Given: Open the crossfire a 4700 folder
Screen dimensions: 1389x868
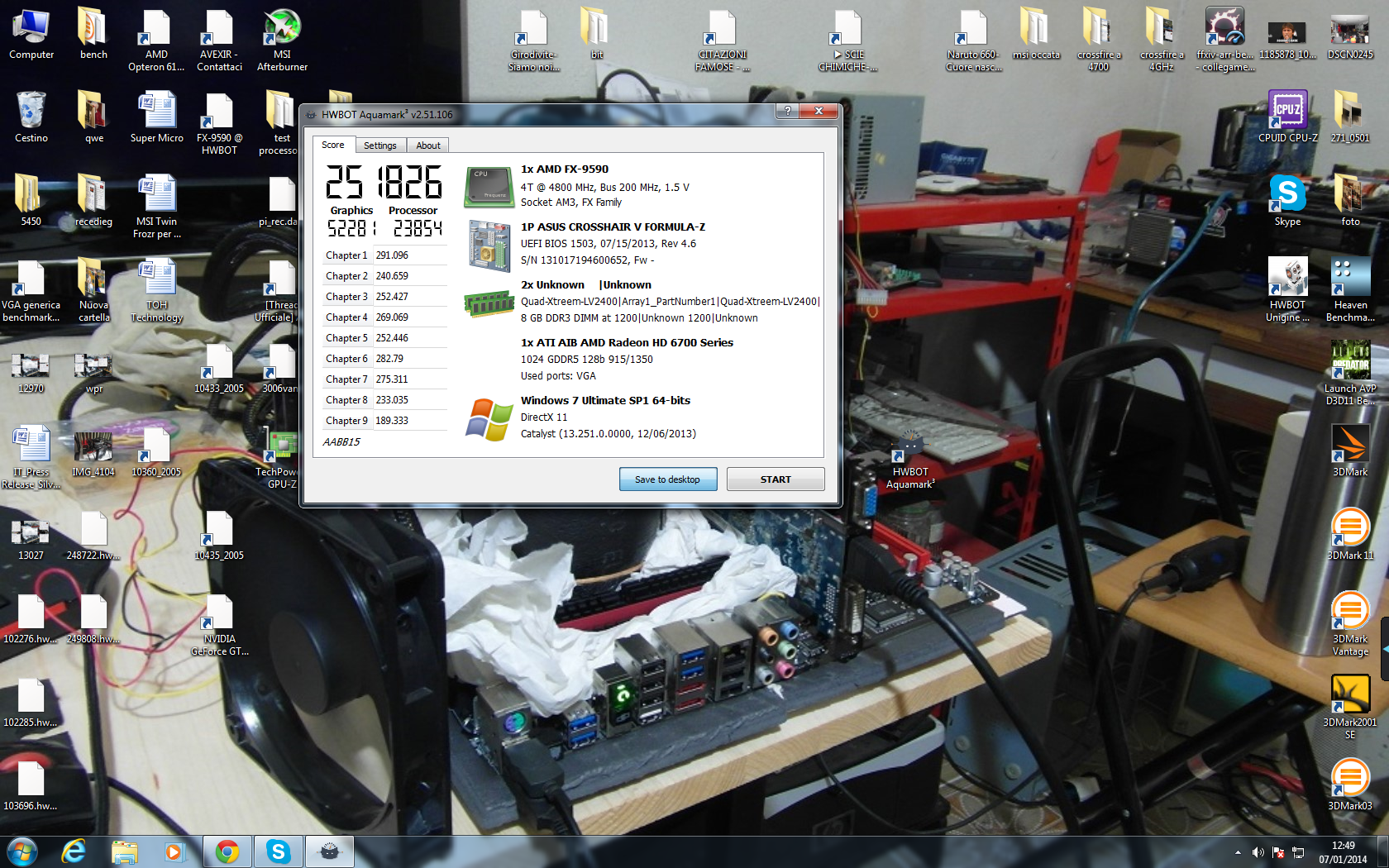Looking at the screenshot, I should (x=1099, y=40).
